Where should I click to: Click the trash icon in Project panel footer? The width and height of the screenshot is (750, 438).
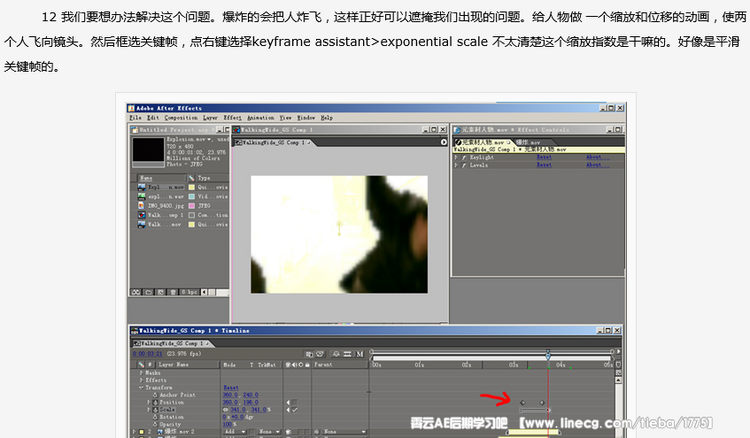tap(172, 292)
